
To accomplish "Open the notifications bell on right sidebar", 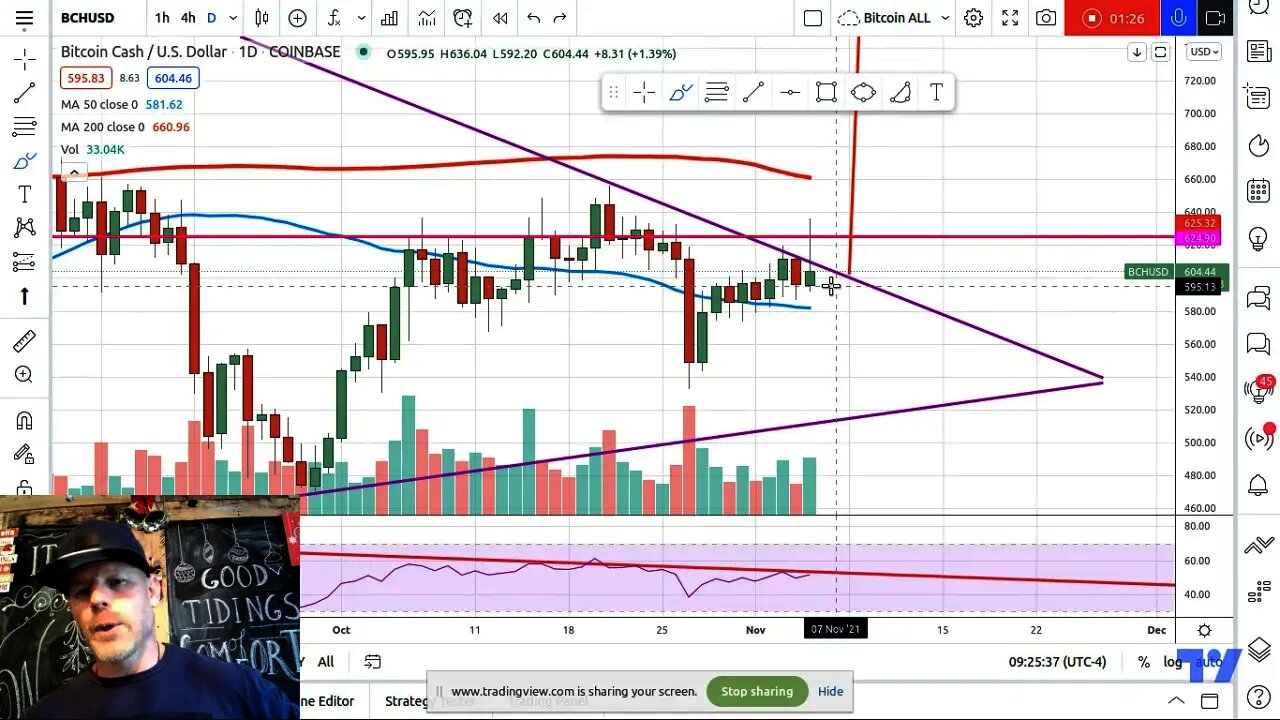I will pos(1258,486).
